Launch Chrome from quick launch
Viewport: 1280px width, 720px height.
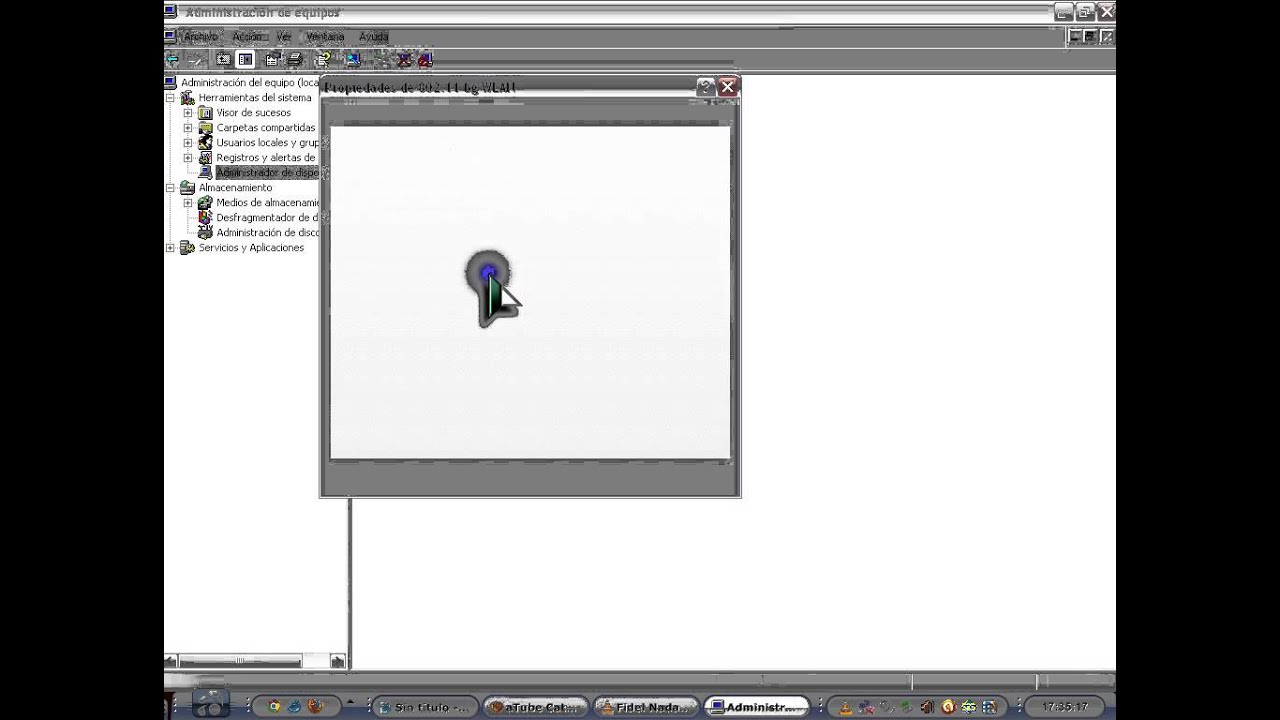pyautogui.click(x=274, y=706)
